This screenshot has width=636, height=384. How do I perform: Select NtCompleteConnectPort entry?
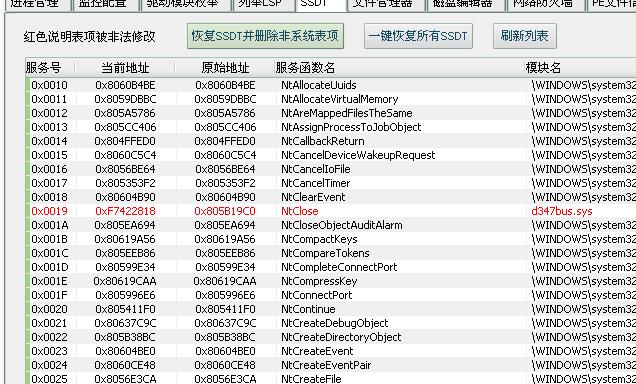[339, 267]
